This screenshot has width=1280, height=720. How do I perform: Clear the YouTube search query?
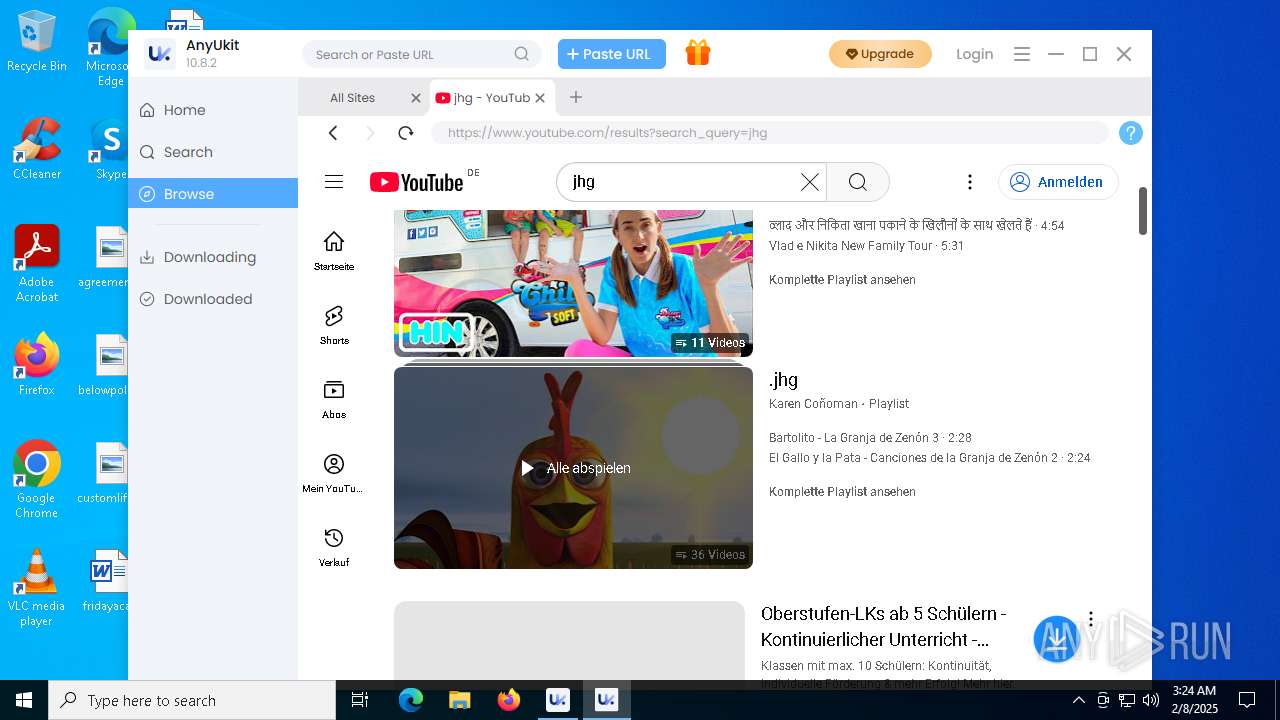point(810,182)
